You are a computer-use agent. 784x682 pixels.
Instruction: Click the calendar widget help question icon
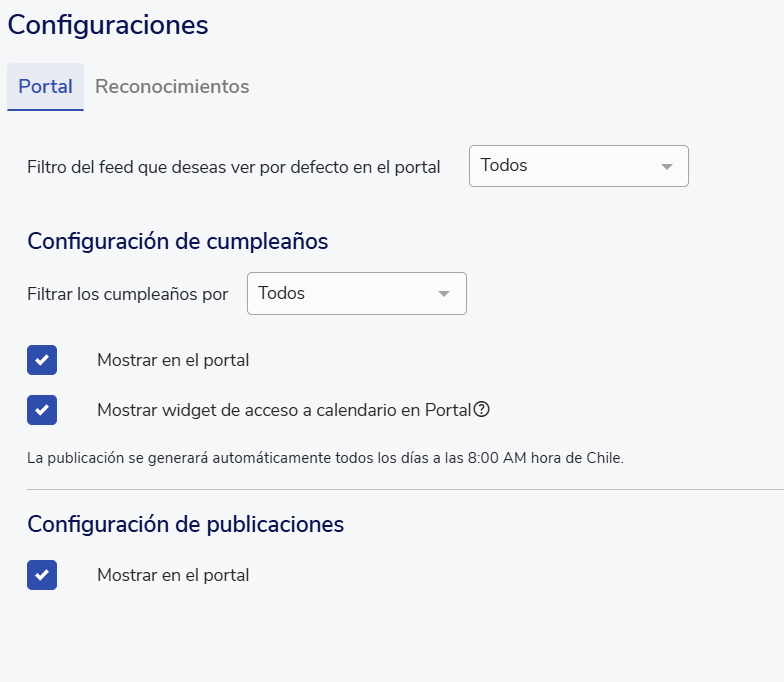pos(482,409)
